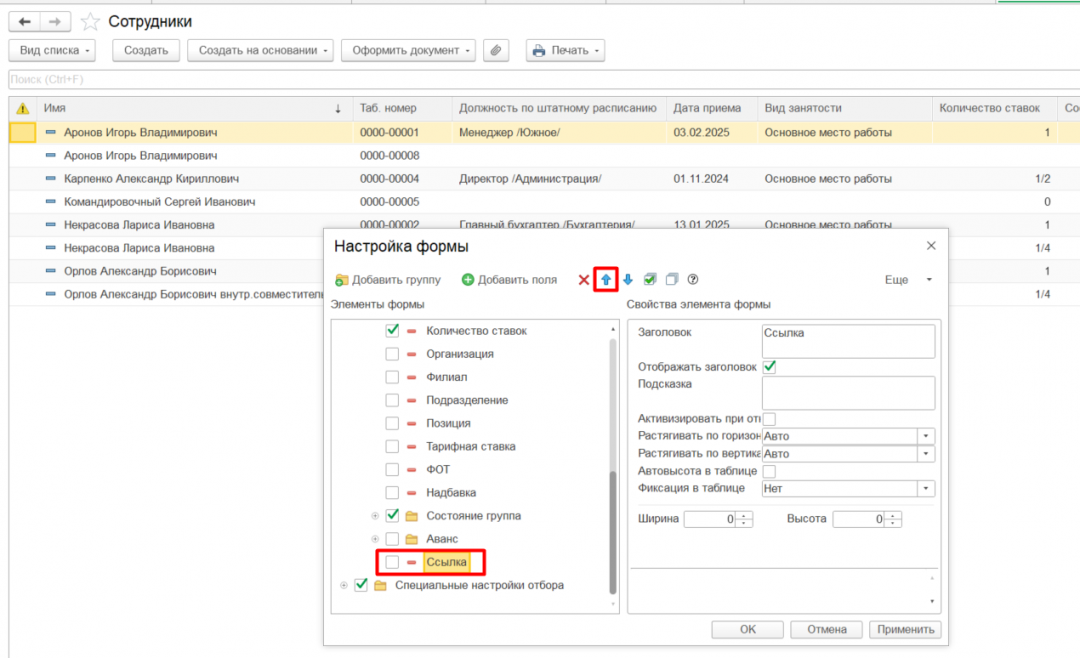Move the selected element up
The image size is (1080, 658).
(605, 280)
